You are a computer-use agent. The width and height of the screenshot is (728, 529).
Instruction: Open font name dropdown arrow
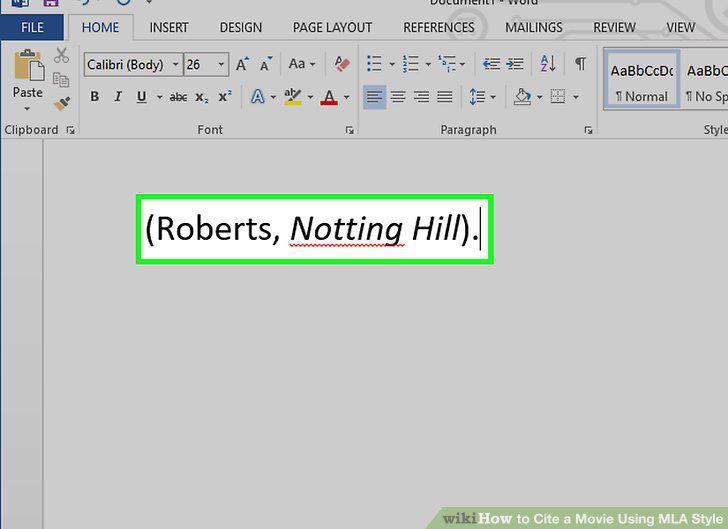(x=176, y=64)
